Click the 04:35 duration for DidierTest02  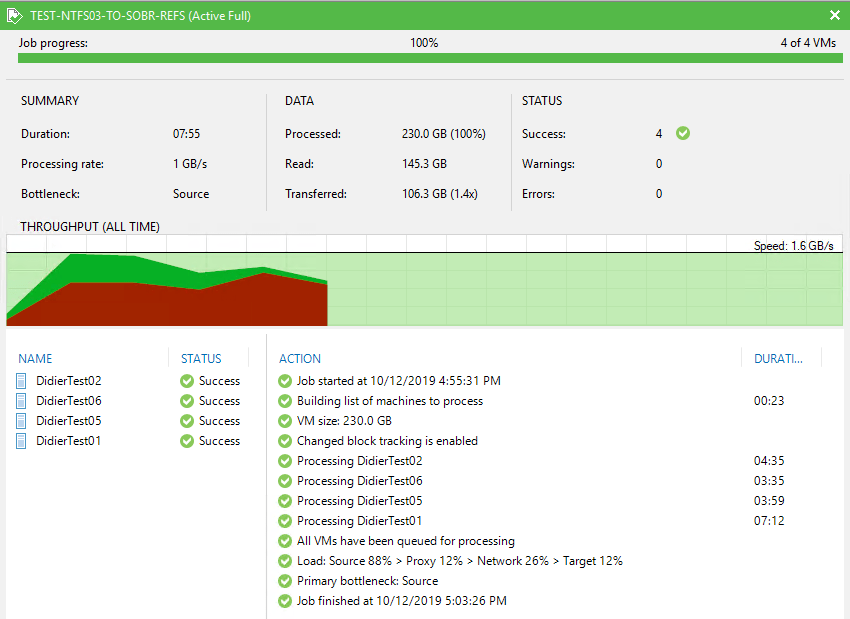pyautogui.click(x=769, y=461)
